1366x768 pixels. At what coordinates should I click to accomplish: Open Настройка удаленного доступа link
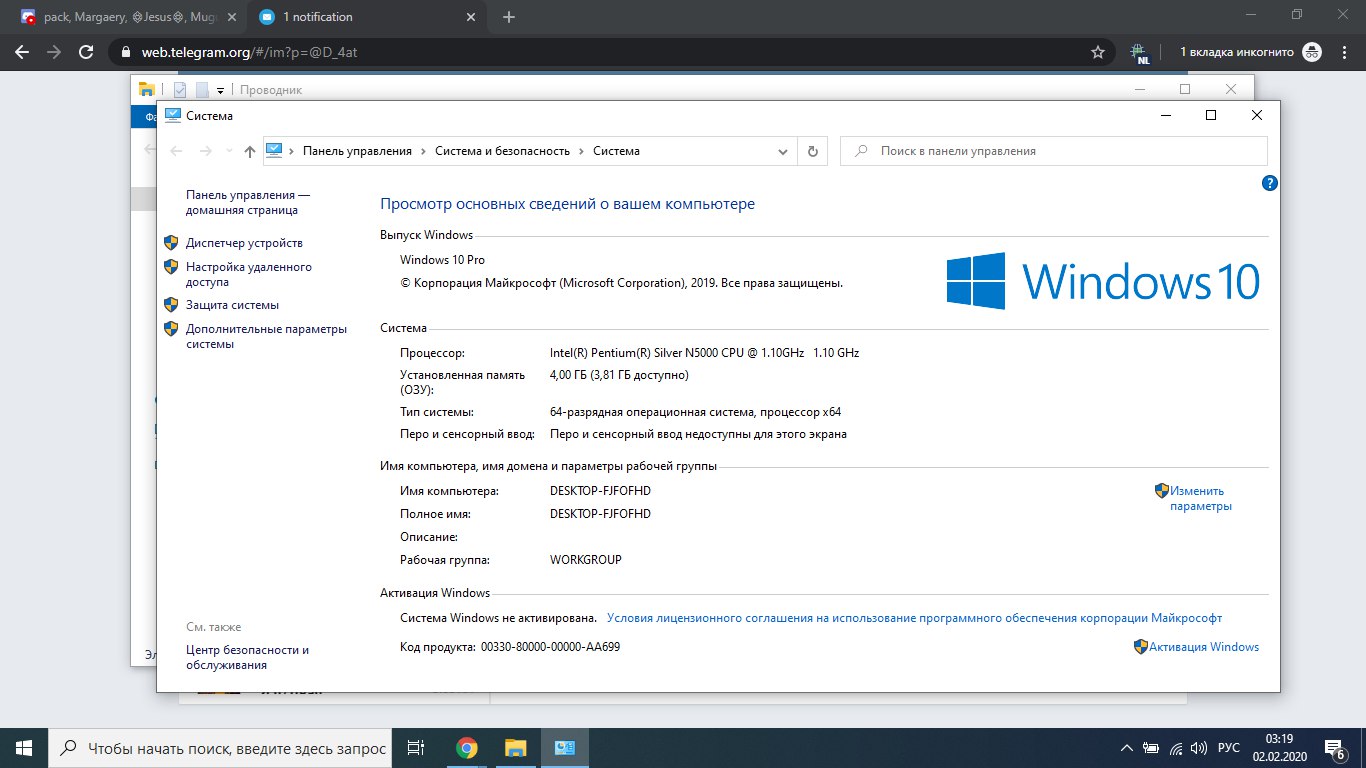tap(249, 274)
